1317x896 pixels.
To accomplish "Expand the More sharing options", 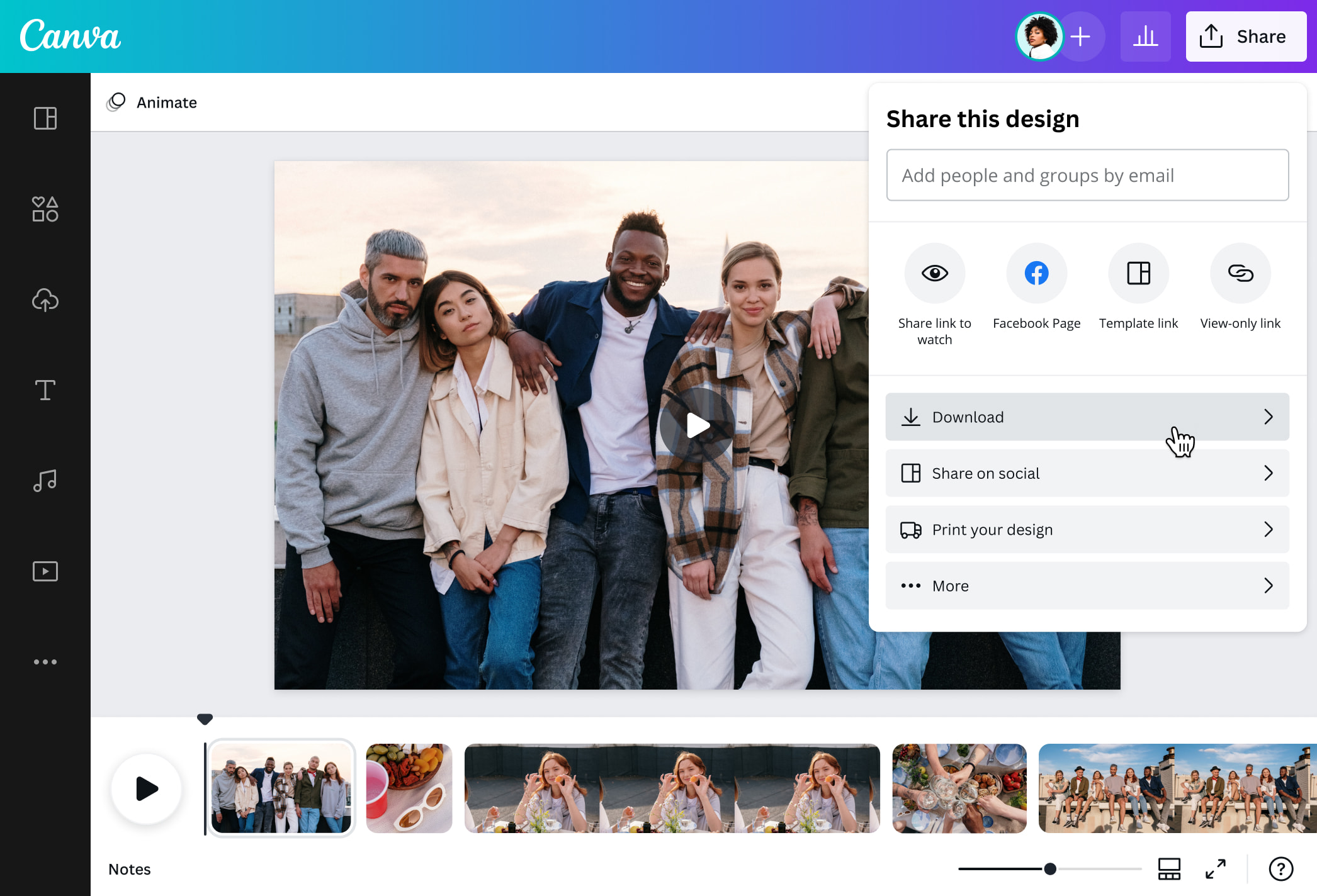I will click(x=1087, y=585).
